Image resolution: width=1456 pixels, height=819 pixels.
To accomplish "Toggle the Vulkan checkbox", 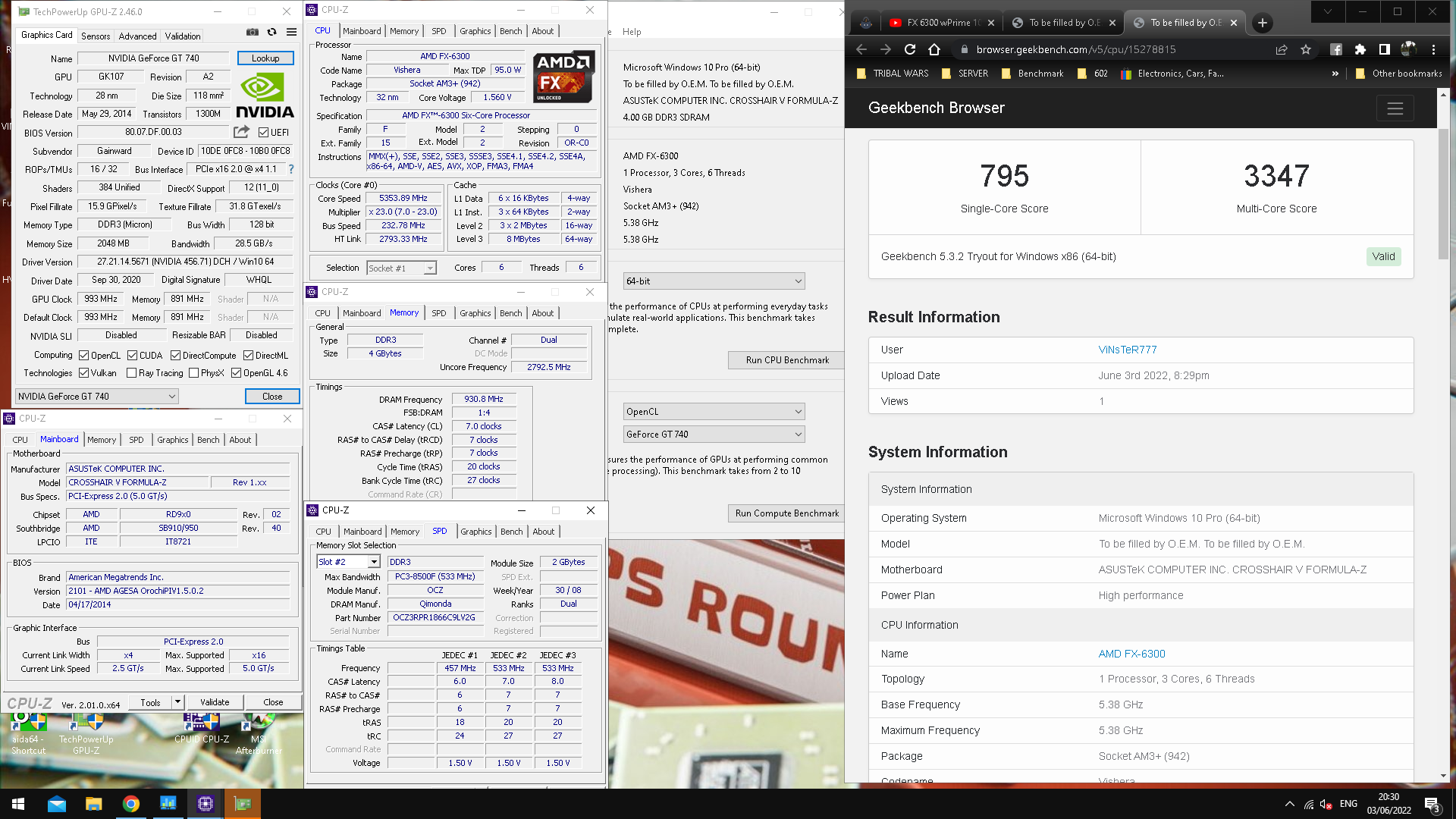I will pyautogui.click(x=83, y=372).
